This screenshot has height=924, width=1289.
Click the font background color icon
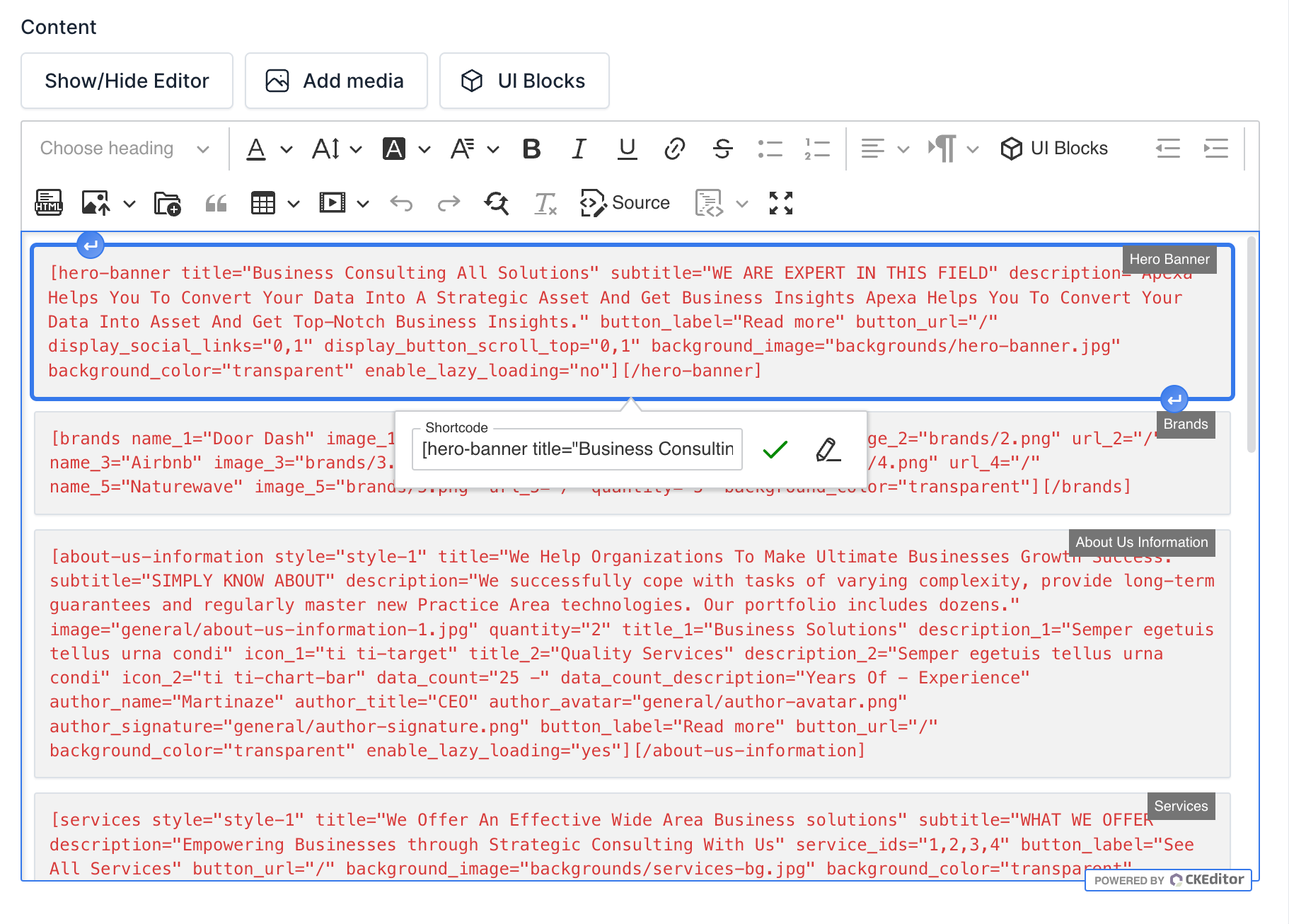(394, 149)
